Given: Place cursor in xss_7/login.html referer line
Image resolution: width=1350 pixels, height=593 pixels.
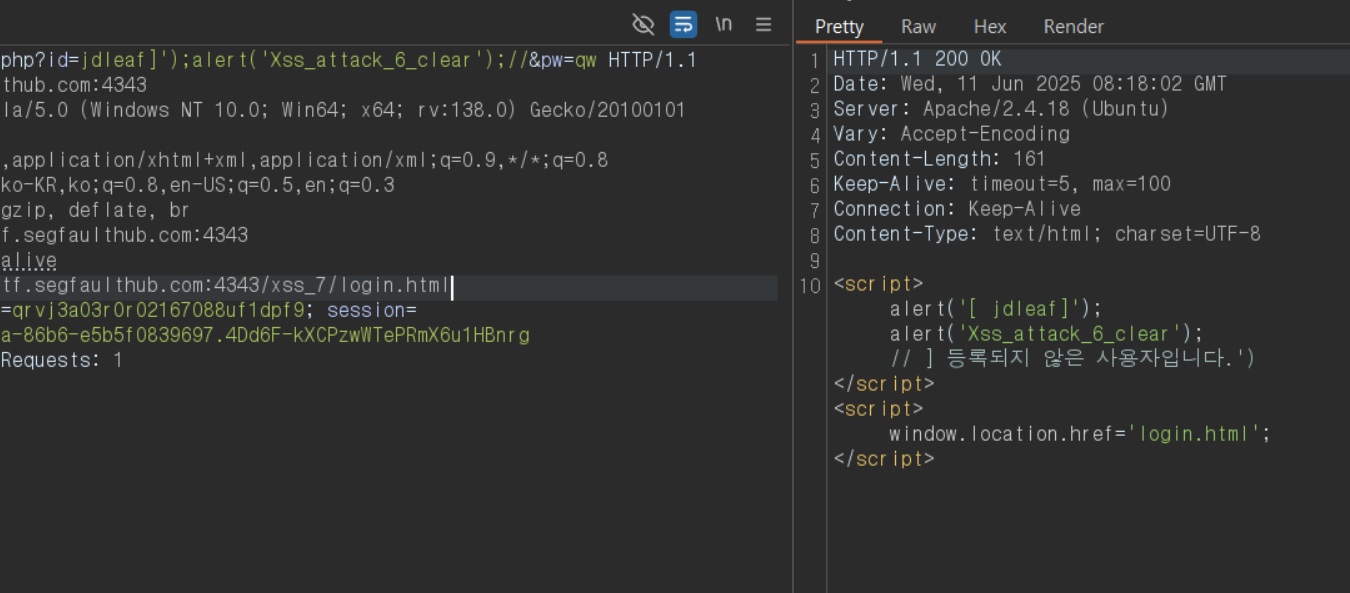Looking at the screenshot, I should tap(226, 288).
